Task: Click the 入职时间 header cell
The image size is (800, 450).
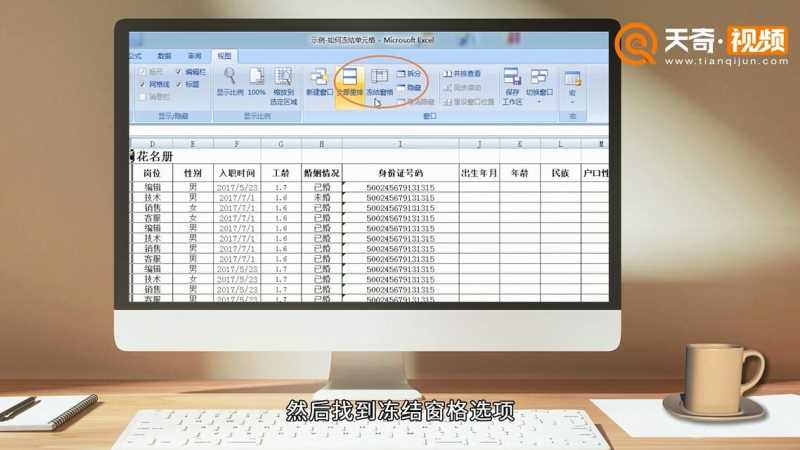Action: 237,173
